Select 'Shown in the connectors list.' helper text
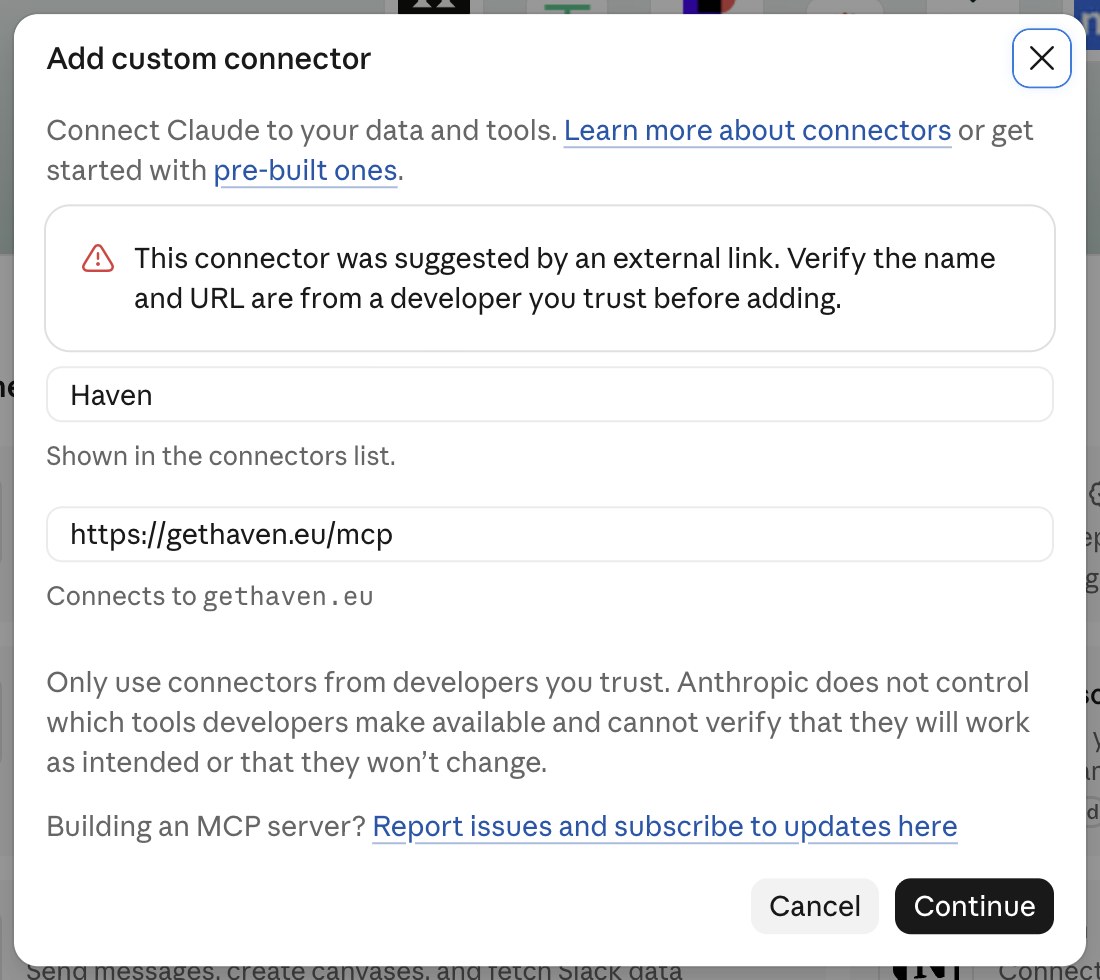This screenshot has width=1100, height=980. [221, 456]
